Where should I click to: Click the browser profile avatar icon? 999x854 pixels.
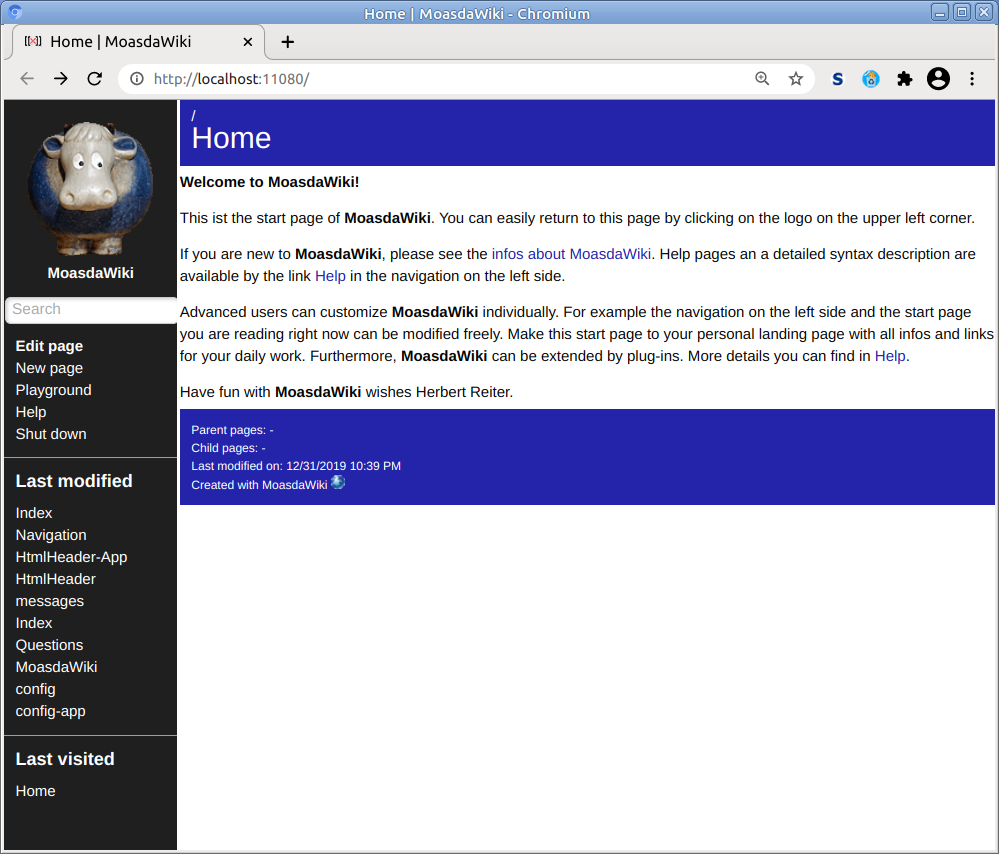click(x=938, y=79)
